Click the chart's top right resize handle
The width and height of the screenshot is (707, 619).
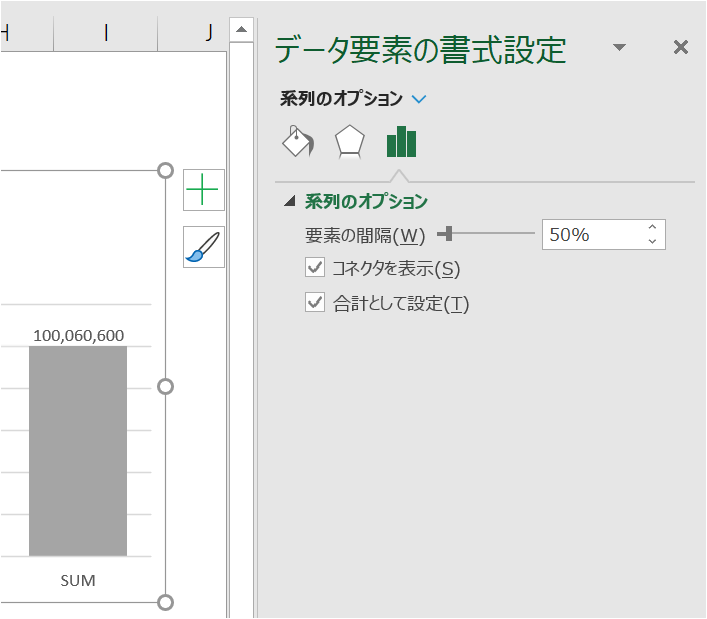(165, 170)
